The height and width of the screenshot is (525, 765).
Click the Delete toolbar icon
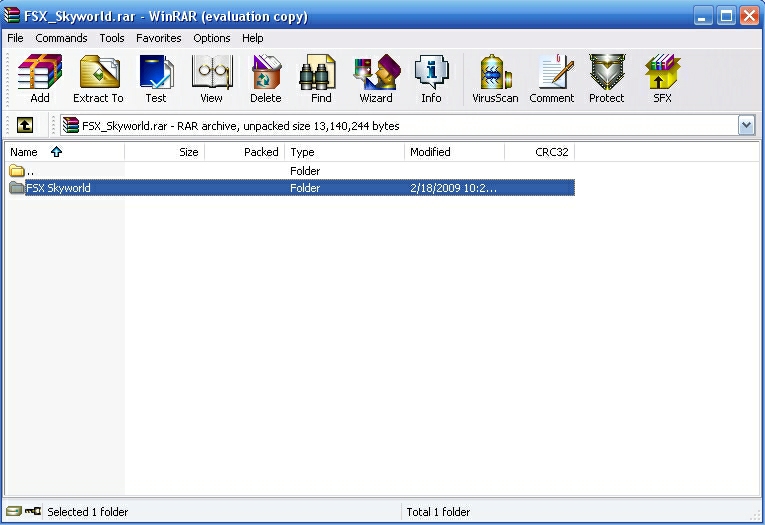click(x=265, y=79)
